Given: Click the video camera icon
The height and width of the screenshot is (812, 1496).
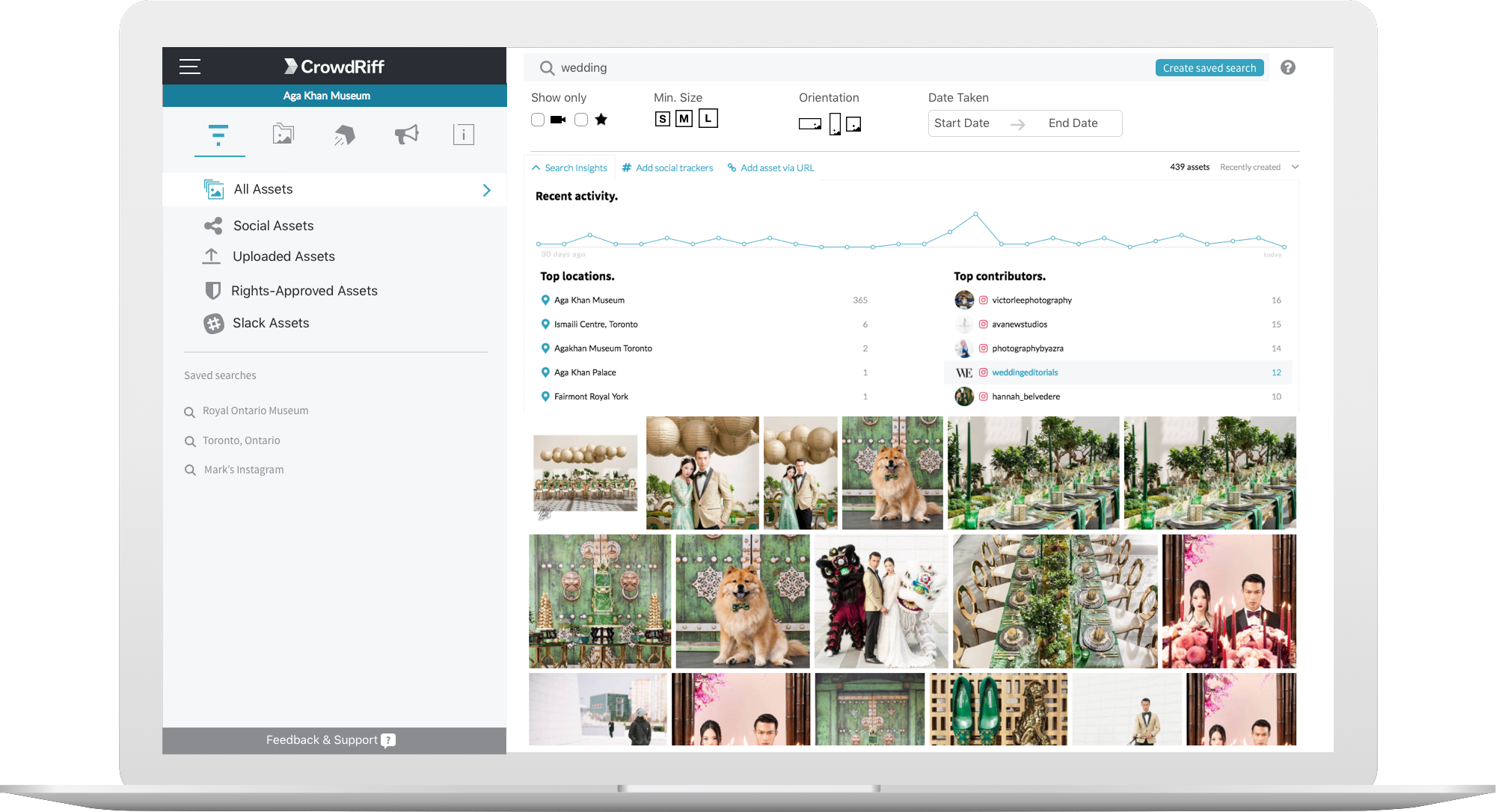Looking at the screenshot, I should pos(558,120).
